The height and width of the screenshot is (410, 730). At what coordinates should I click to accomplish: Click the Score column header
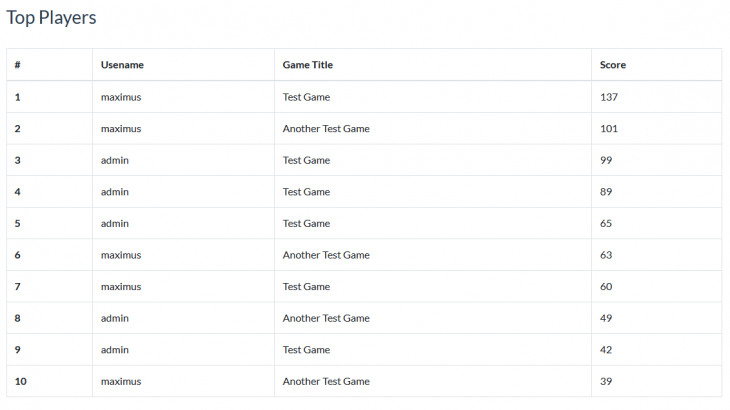pyautogui.click(x=613, y=65)
